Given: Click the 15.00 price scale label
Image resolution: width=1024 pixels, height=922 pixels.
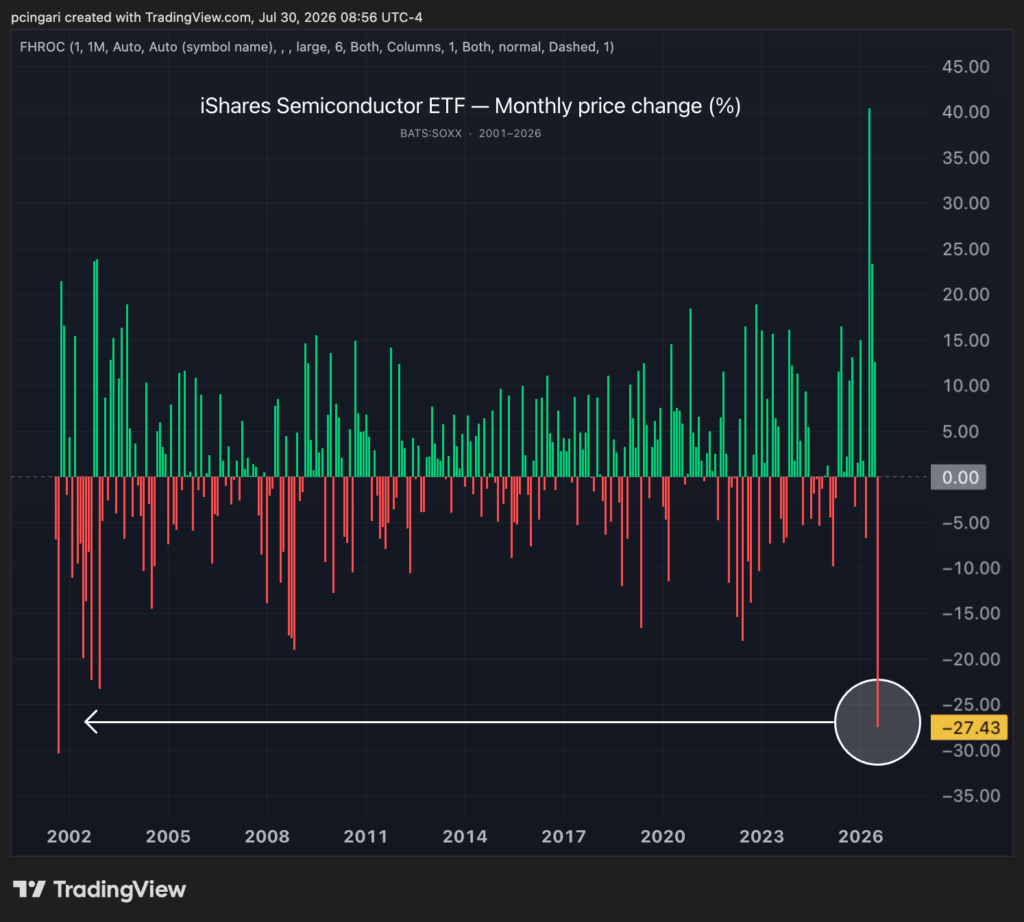Looking at the screenshot, I should pos(966,340).
